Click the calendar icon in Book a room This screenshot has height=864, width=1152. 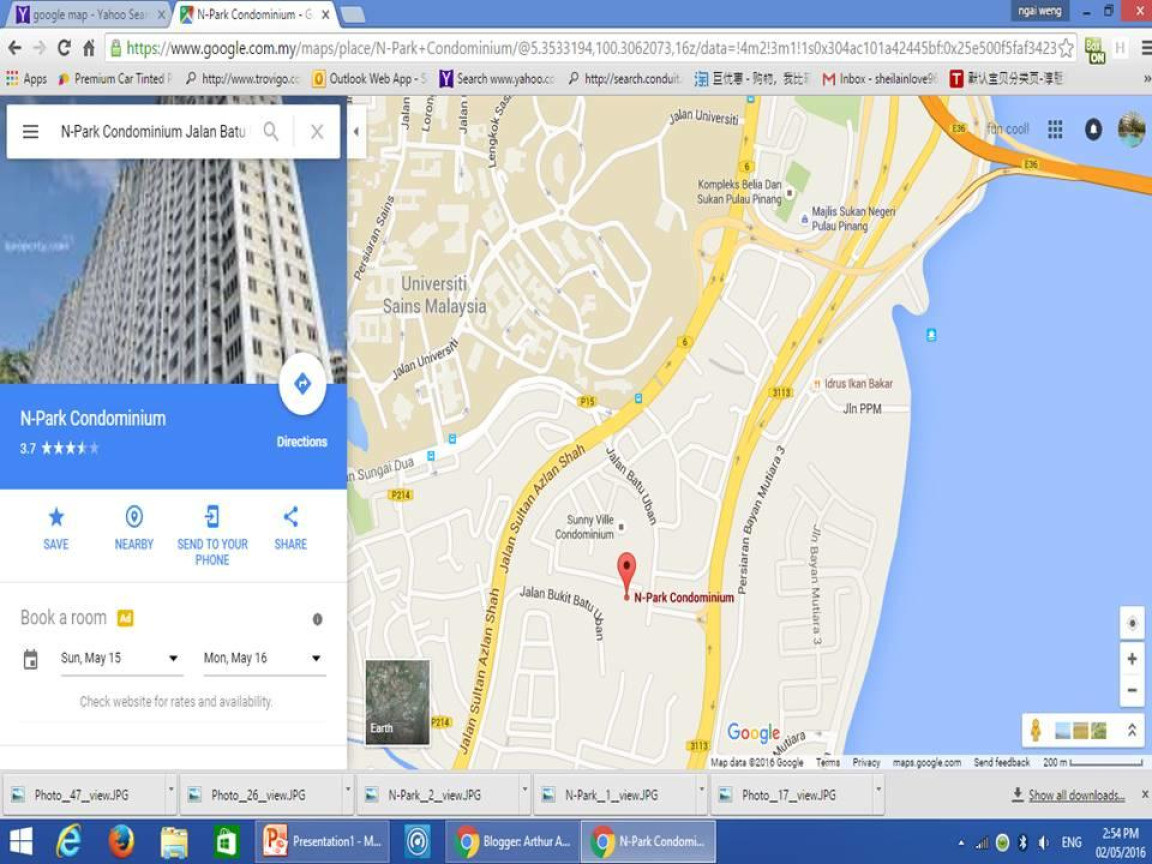point(31,659)
